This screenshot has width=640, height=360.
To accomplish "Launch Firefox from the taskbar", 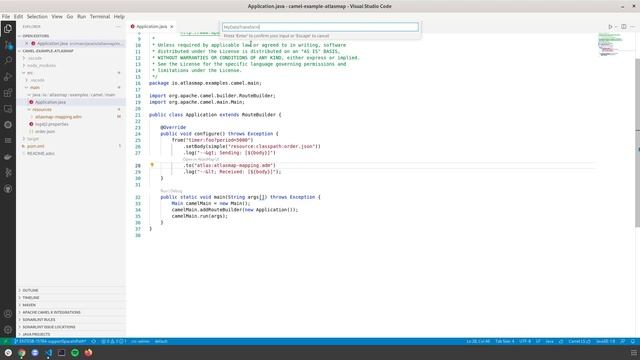I will 88,353.
